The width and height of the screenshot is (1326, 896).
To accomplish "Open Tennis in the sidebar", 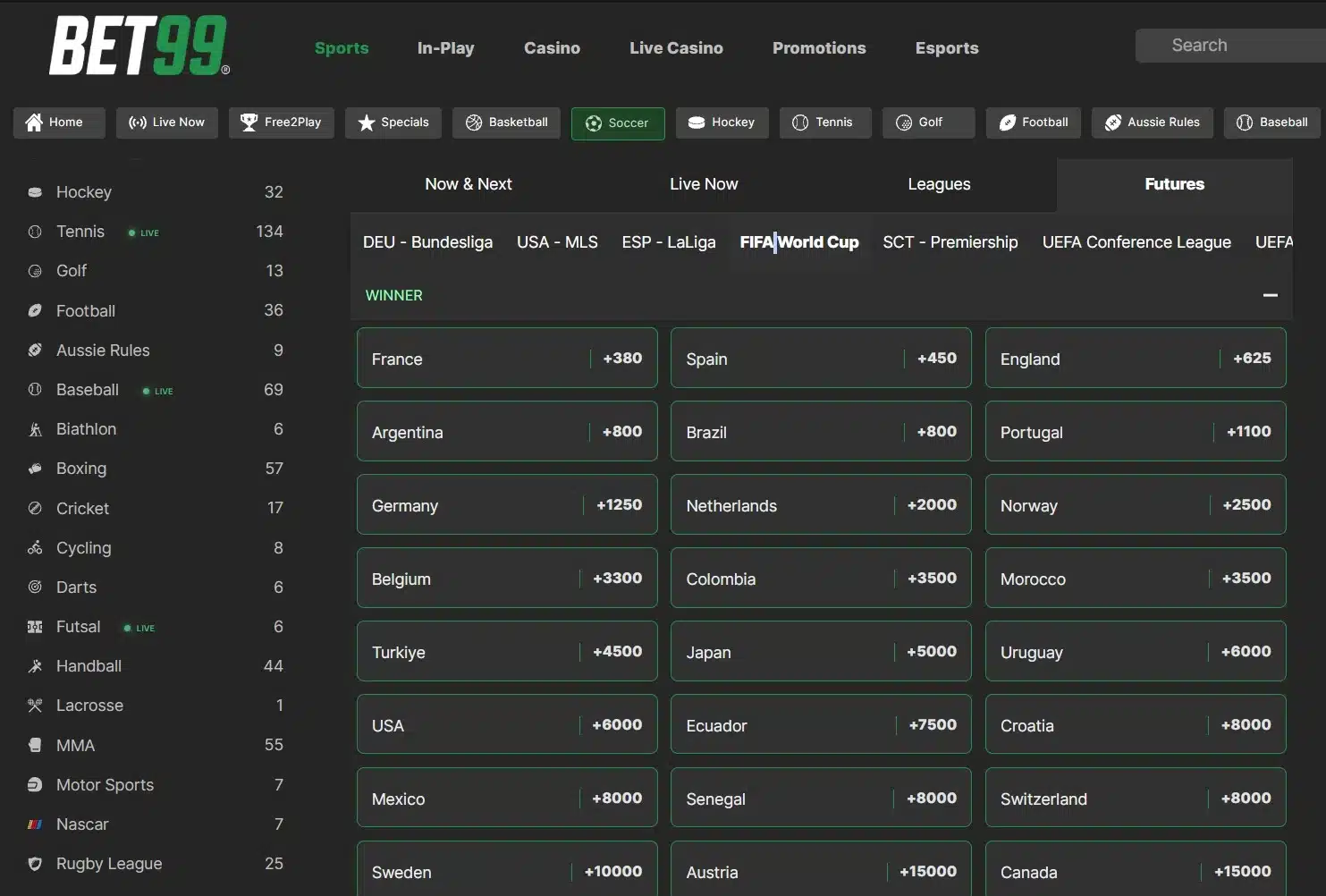I will 155,232.
